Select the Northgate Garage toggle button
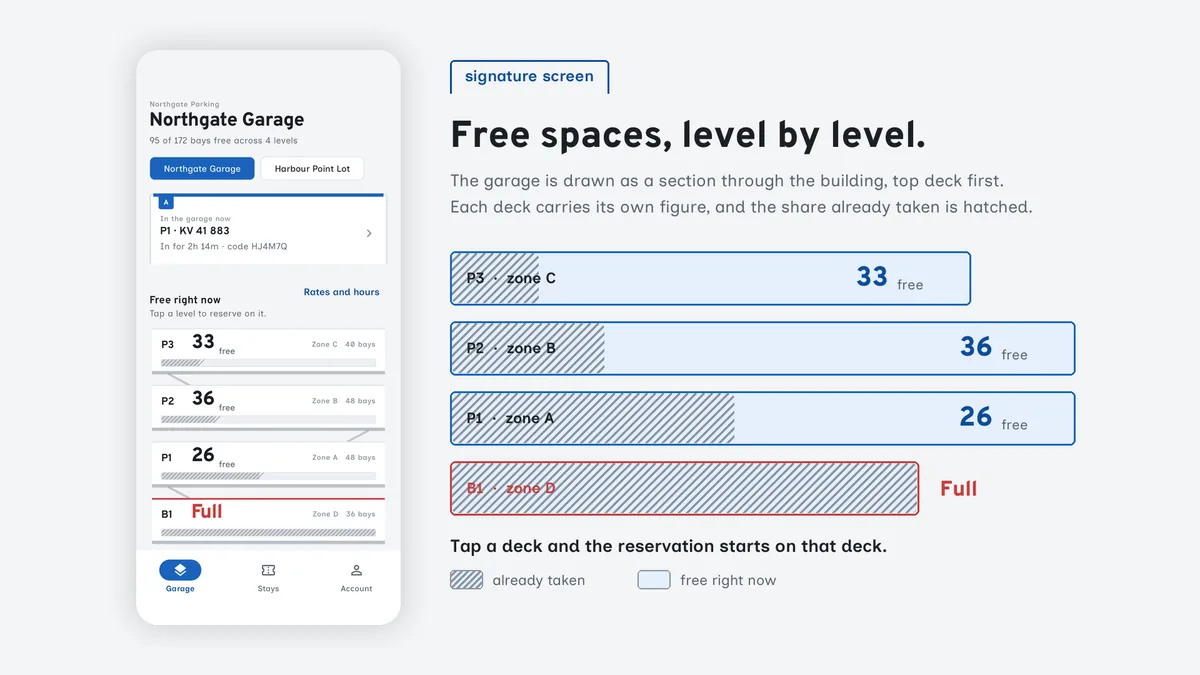 pyautogui.click(x=202, y=169)
